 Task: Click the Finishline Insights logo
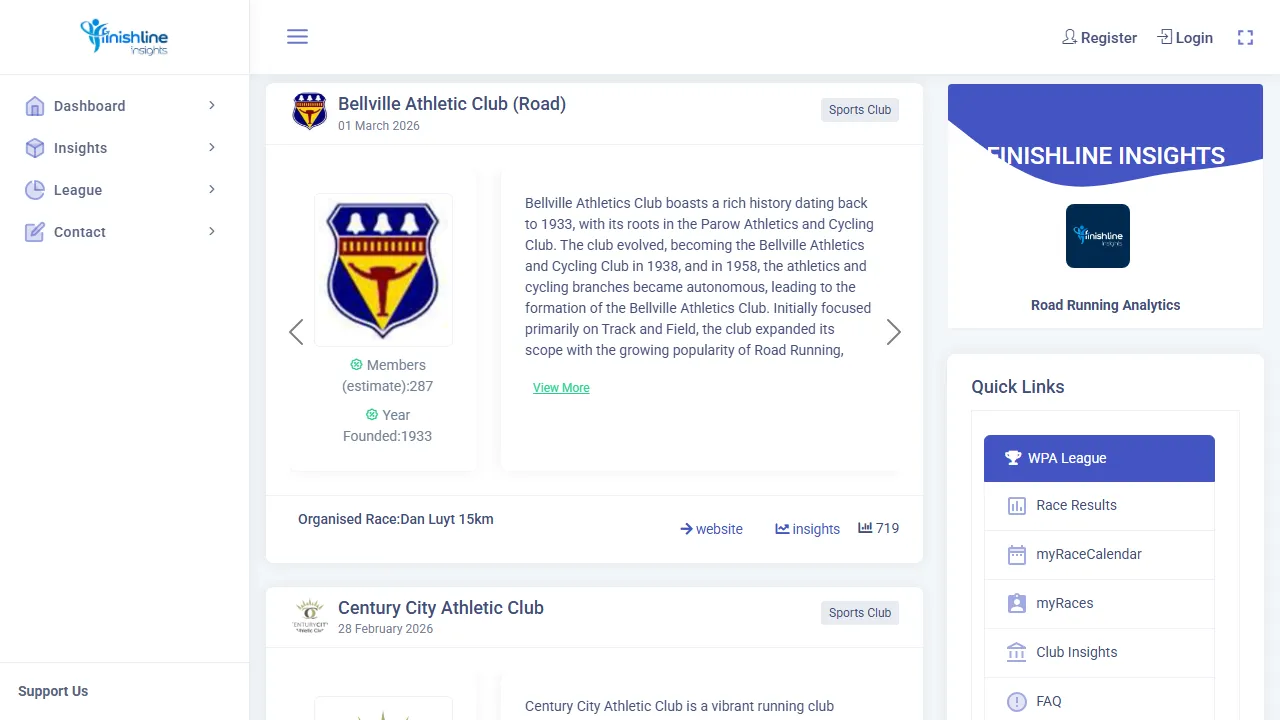tap(124, 37)
